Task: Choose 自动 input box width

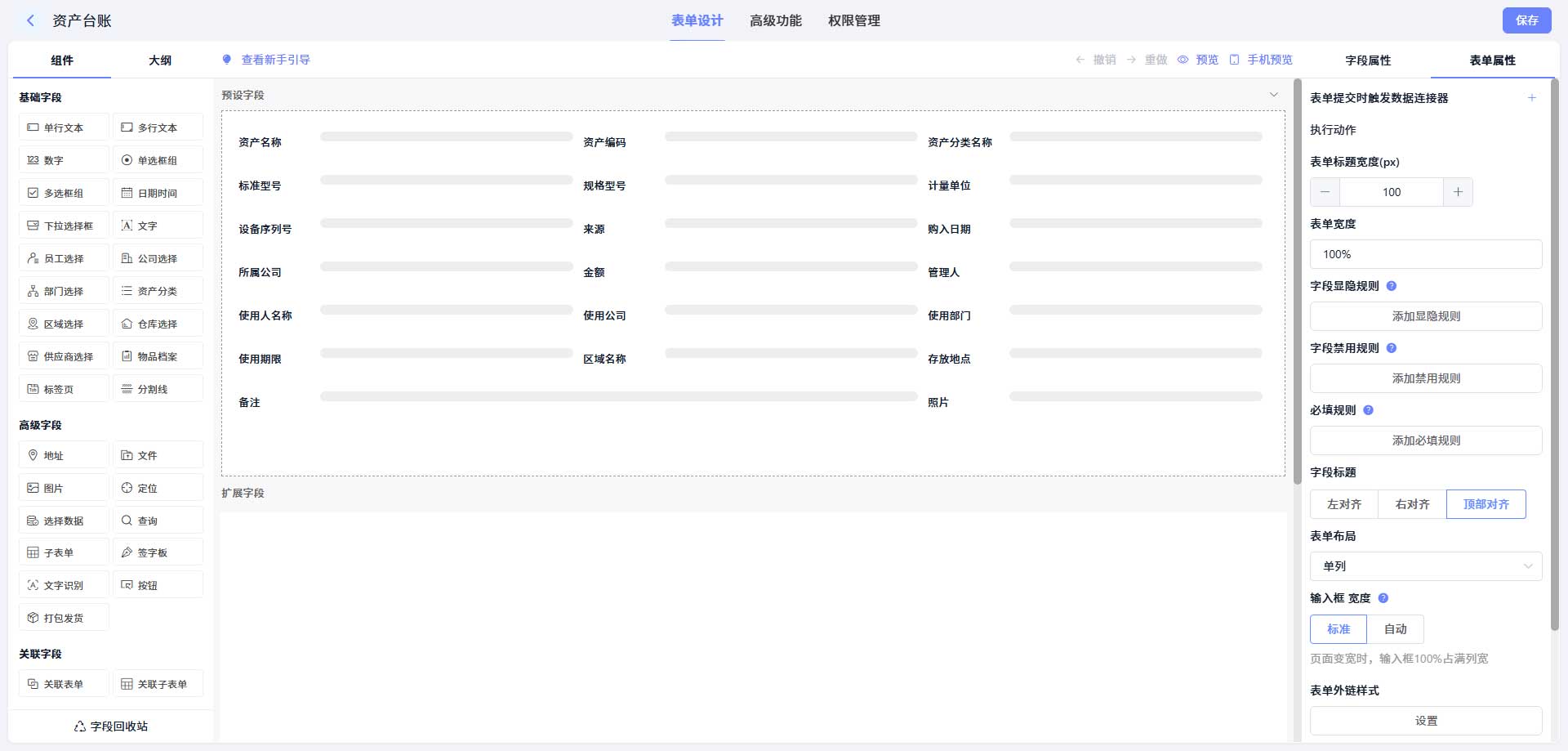Action: [x=1396, y=629]
